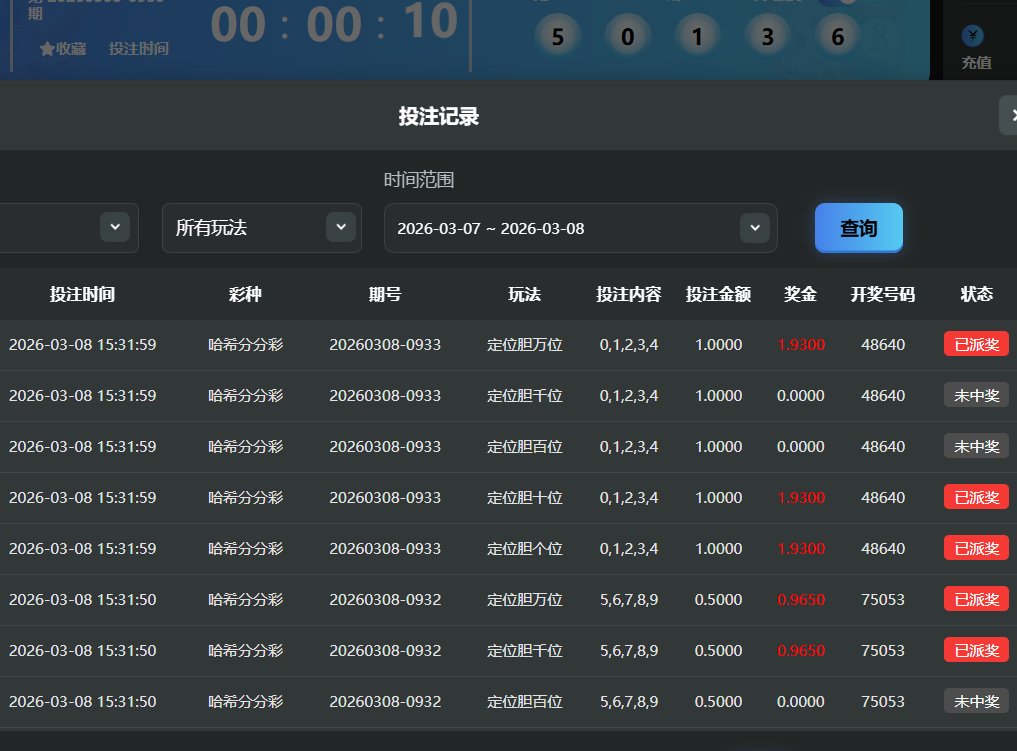Click the 投注时间 column header
Image resolution: width=1017 pixels, height=751 pixels.
coord(82,294)
